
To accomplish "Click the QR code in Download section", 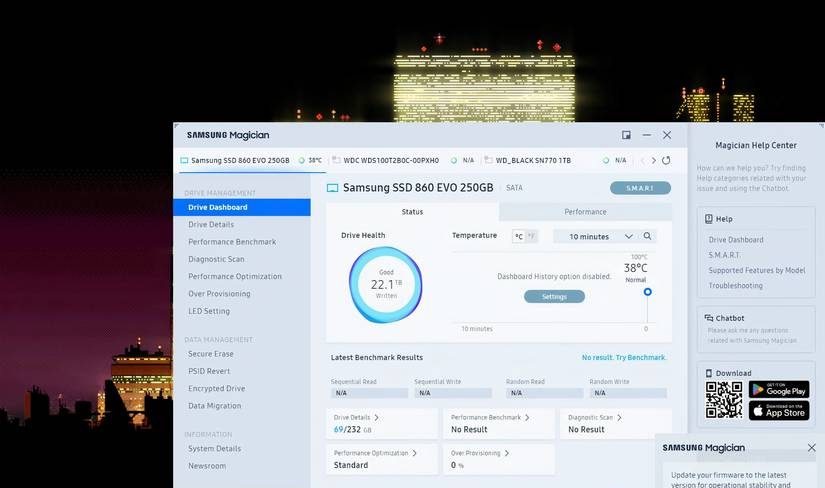I will [724, 400].
